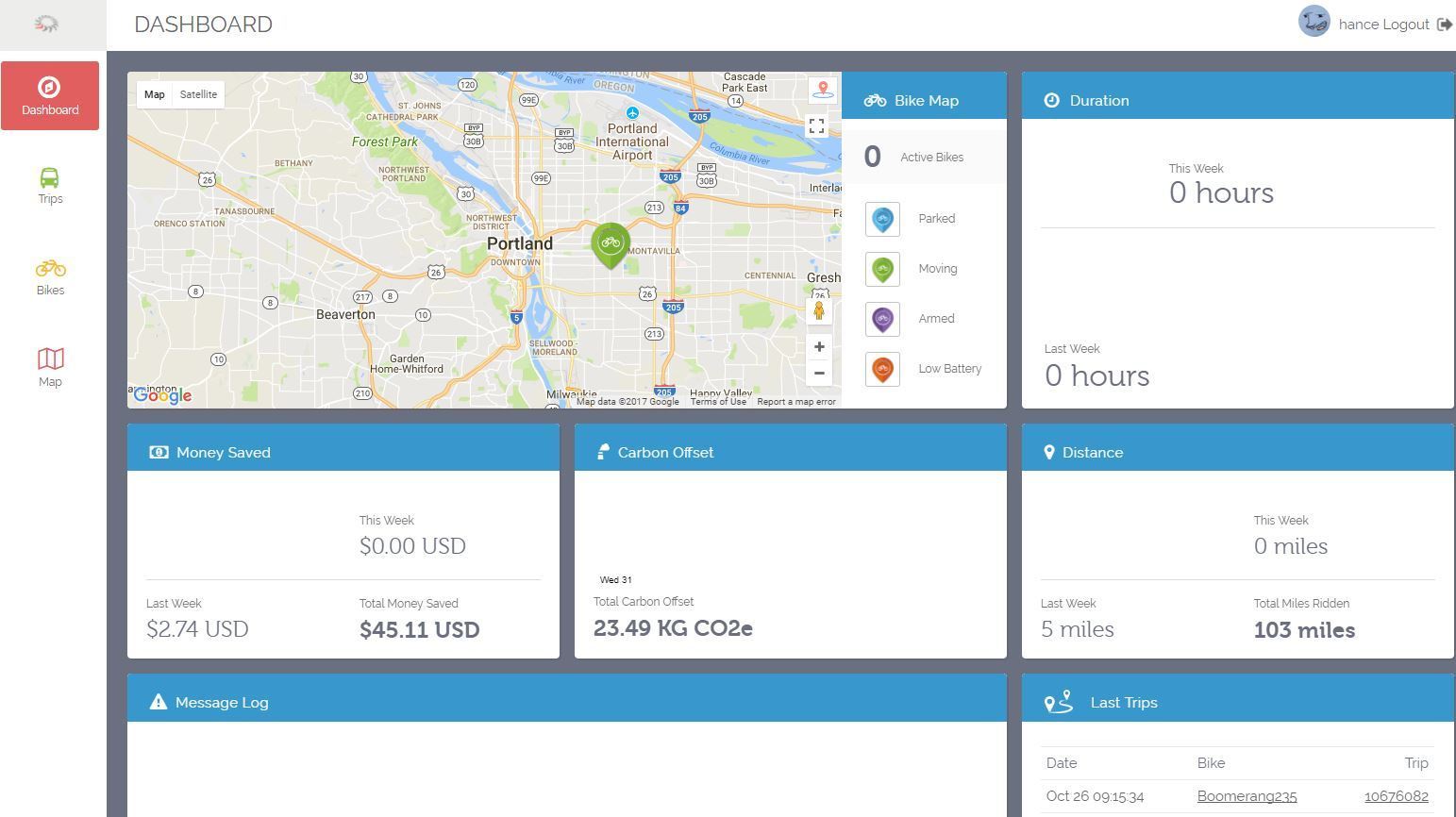Click the Low Battery status icon
This screenshot has width=1456, height=817.
pos(882,369)
